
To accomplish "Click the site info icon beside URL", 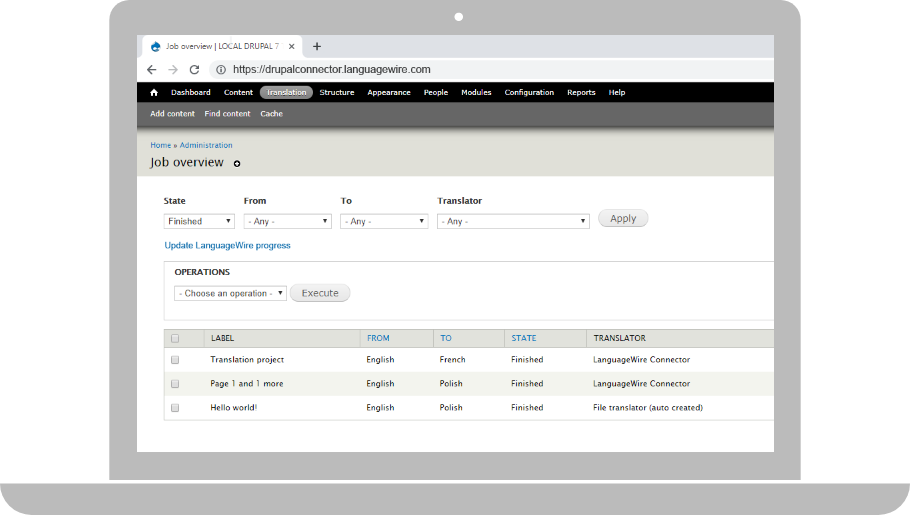I will click(x=220, y=70).
